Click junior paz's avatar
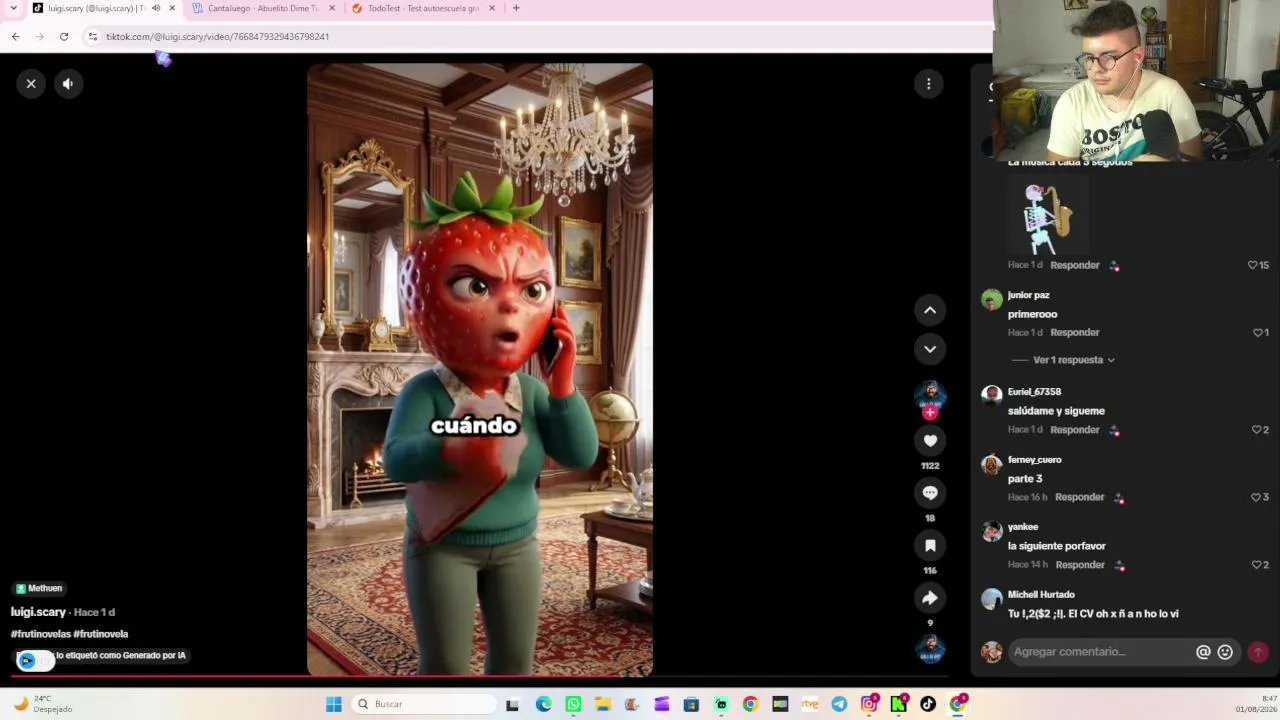Screen dimensions: 1280x720 point(991,299)
